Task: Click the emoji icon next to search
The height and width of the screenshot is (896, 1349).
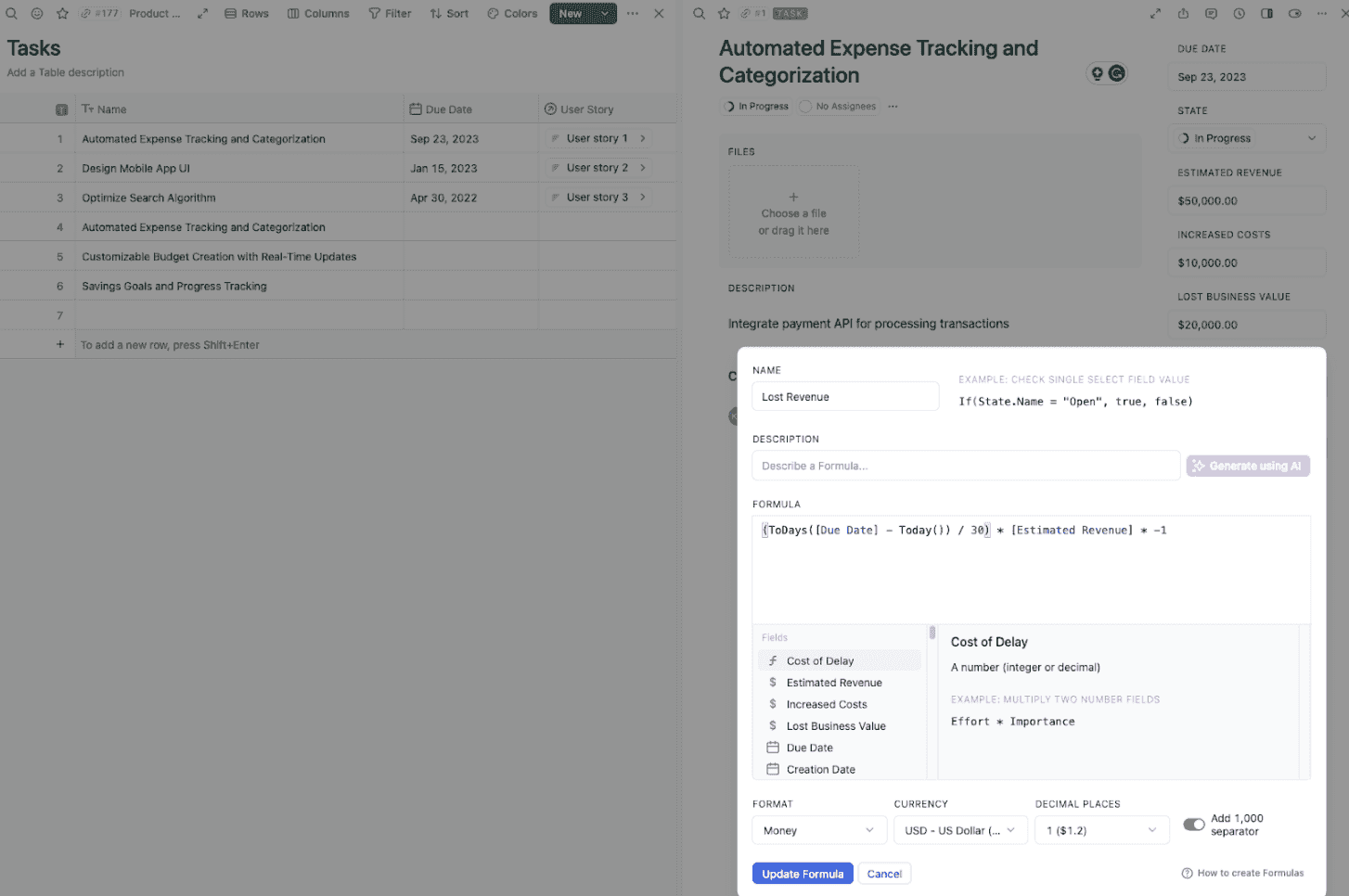Action: tap(36, 13)
